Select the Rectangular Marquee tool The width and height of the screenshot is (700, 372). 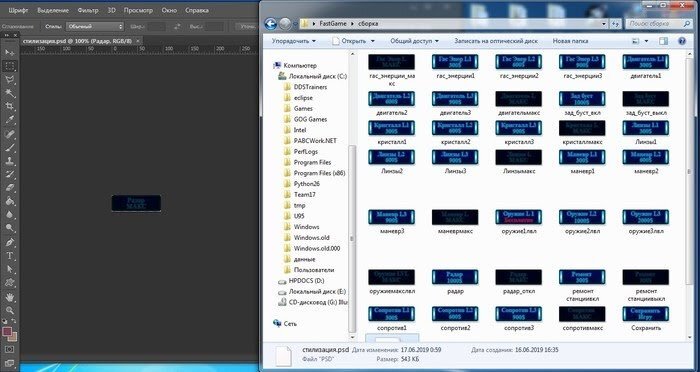pos(9,66)
